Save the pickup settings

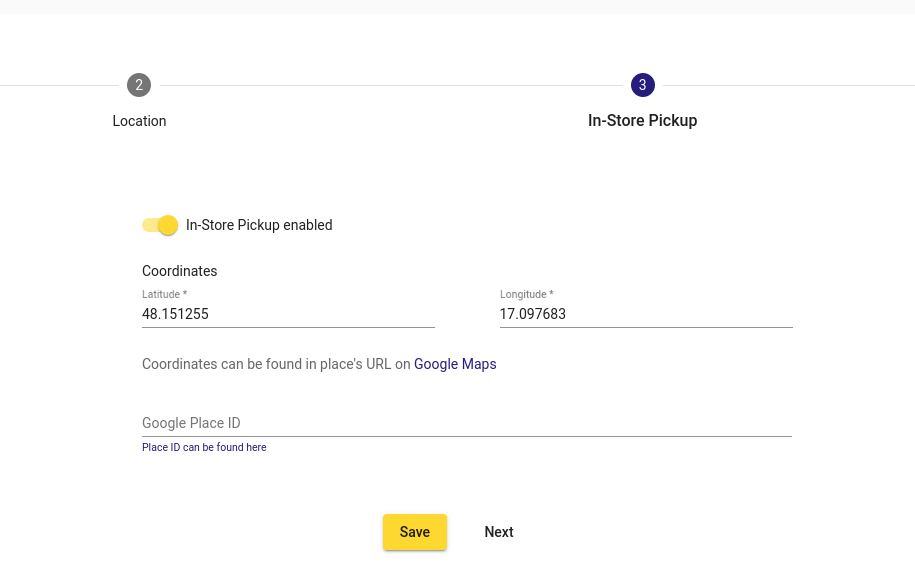415,532
